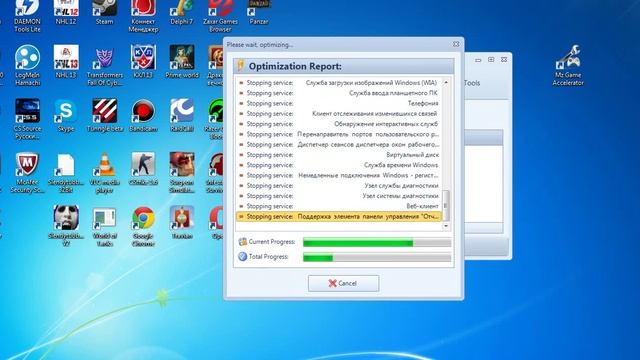Select the 'Узел системы диагностики' row
This screenshot has width=640, height=360.
pyautogui.click(x=339, y=196)
